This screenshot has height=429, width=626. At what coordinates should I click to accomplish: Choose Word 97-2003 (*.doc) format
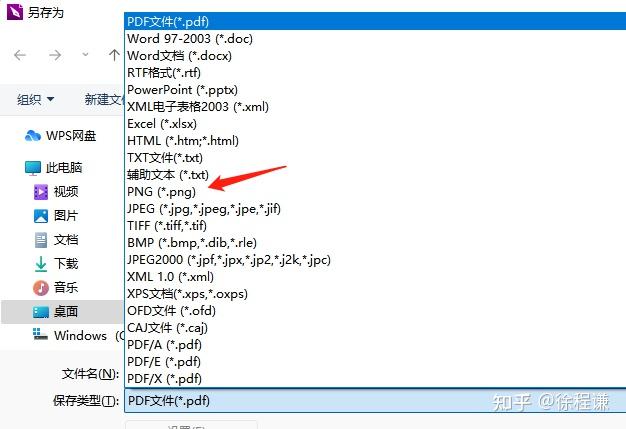click(375, 38)
